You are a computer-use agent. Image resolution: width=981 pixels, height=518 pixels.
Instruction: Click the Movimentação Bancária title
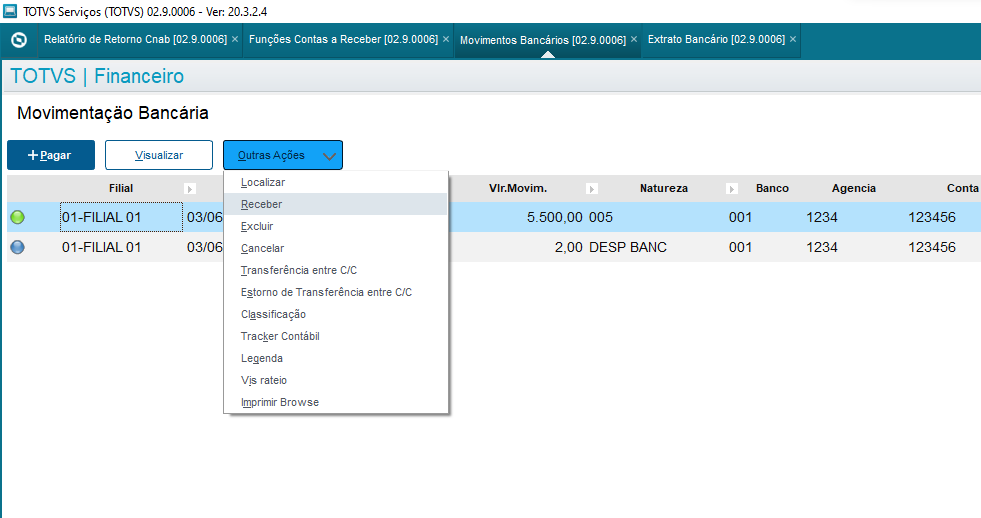coord(113,113)
